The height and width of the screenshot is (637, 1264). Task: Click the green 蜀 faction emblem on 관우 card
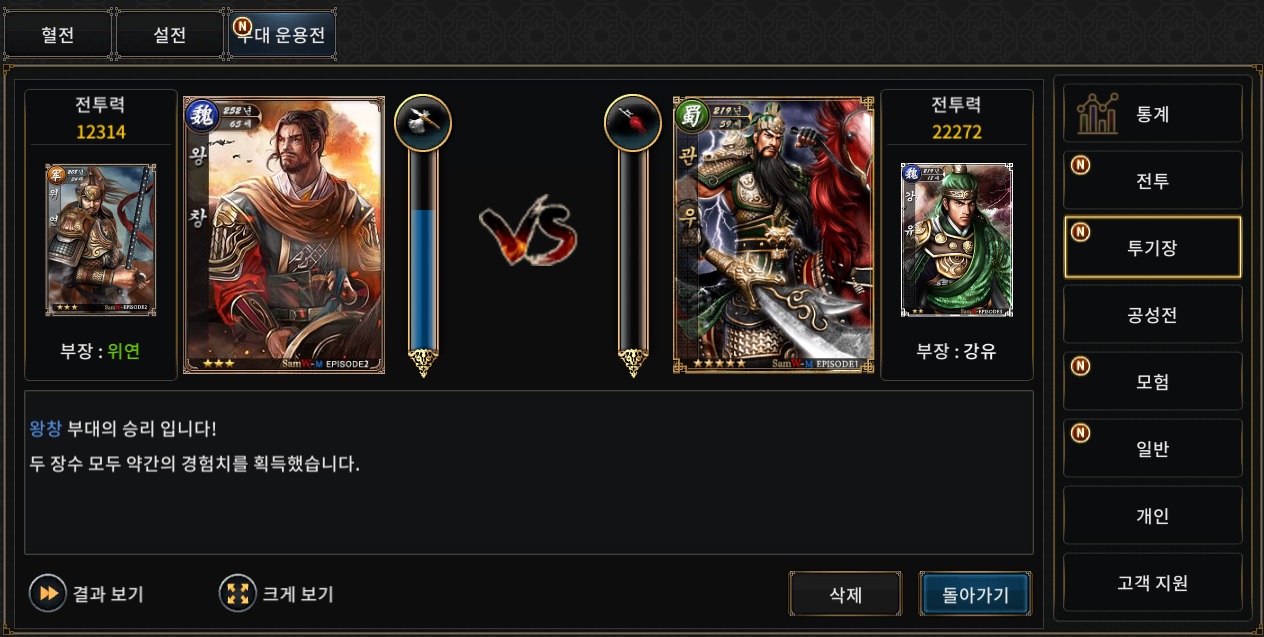tap(690, 115)
